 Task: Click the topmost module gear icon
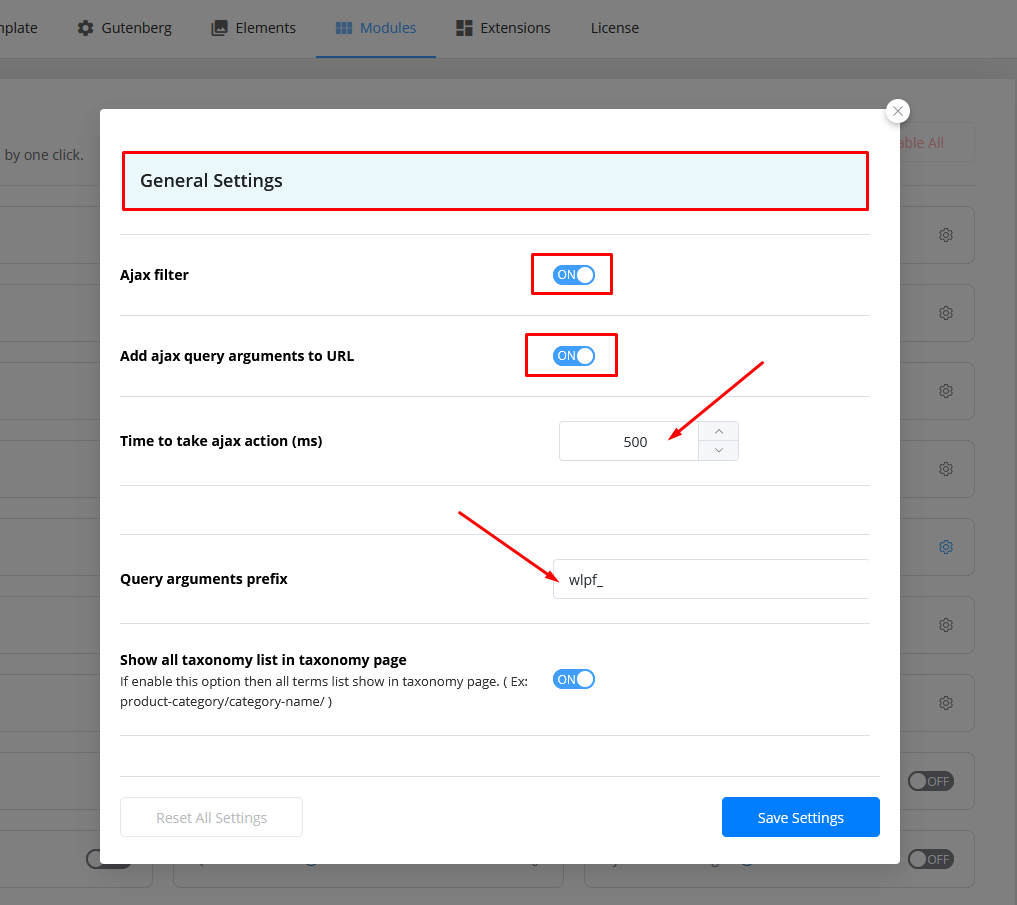coord(945,235)
